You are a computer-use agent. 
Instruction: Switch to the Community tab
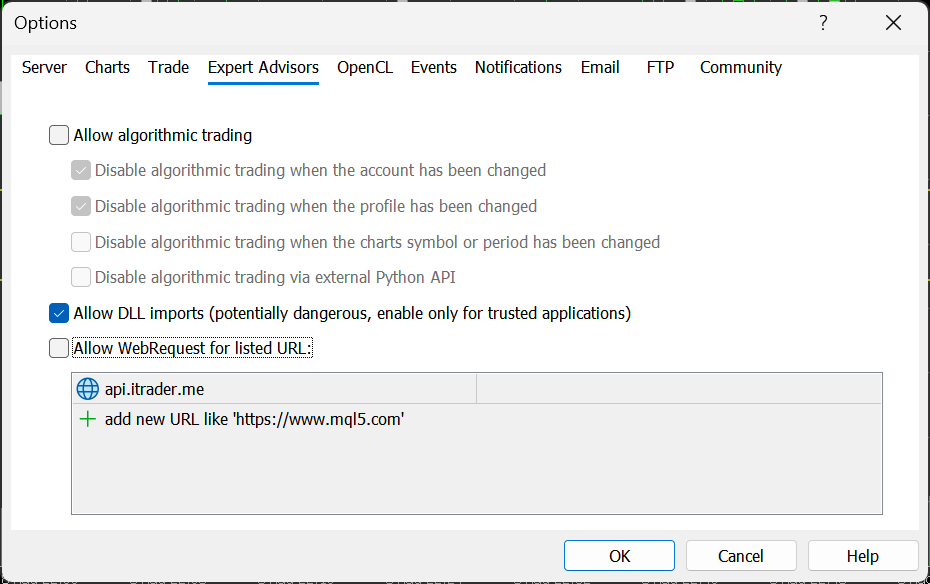coord(740,68)
